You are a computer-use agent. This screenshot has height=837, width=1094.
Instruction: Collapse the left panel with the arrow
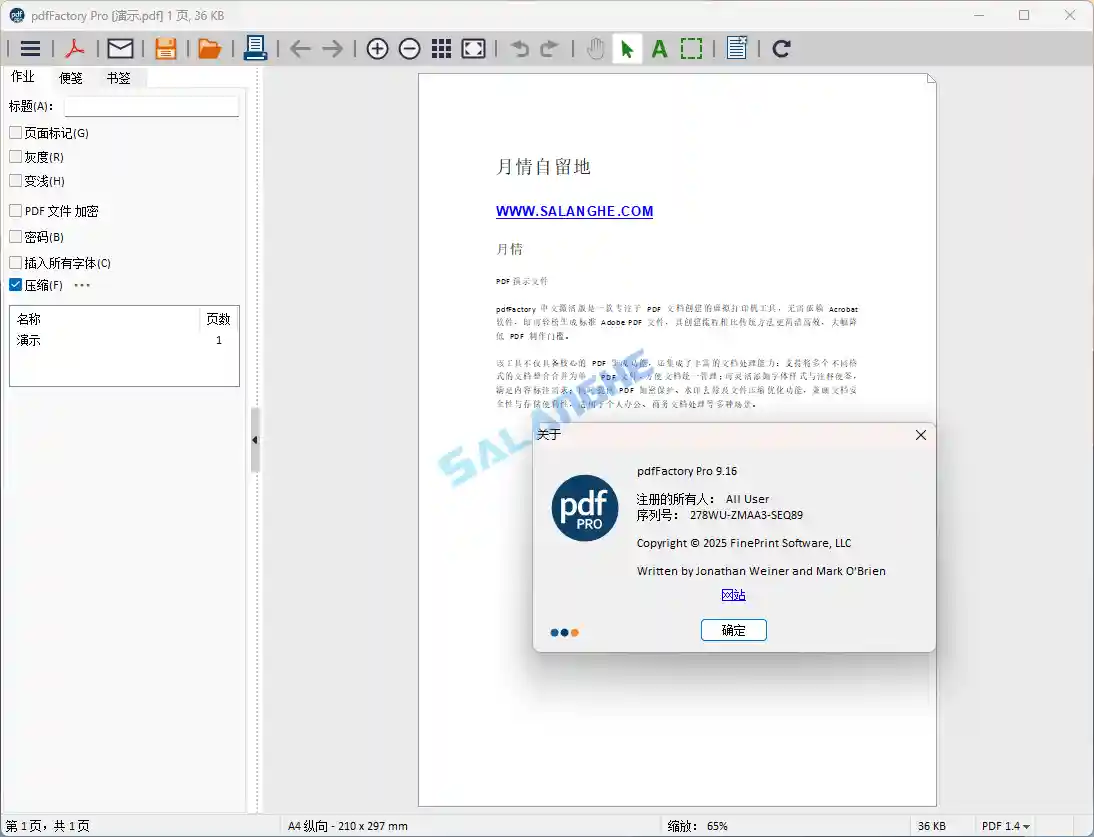click(x=253, y=439)
